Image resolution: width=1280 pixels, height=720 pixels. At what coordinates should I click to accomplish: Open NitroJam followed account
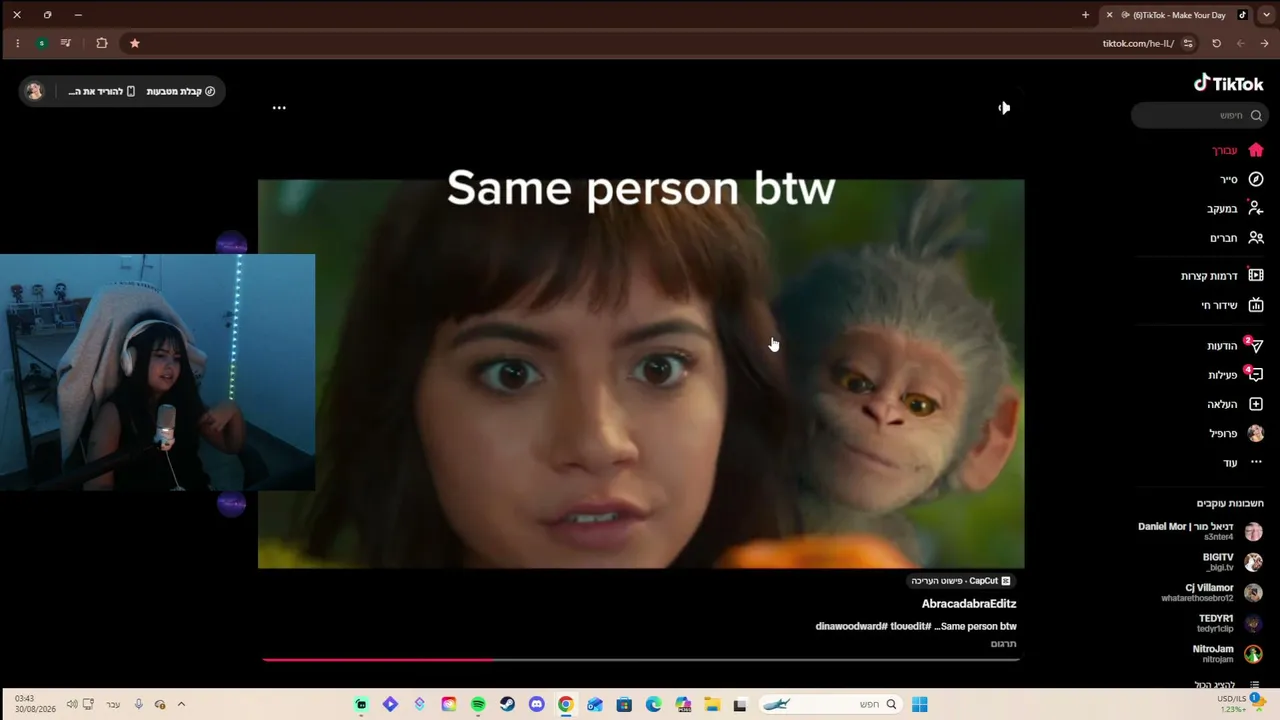coord(1227,653)
